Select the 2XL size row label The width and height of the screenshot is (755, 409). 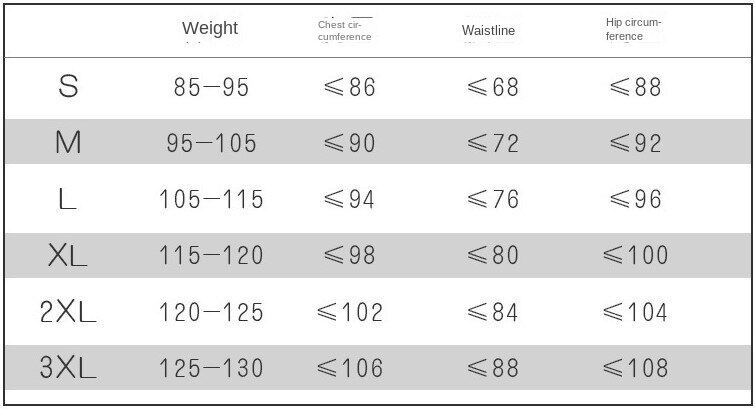pyautogui.click(x=68, y=312)
